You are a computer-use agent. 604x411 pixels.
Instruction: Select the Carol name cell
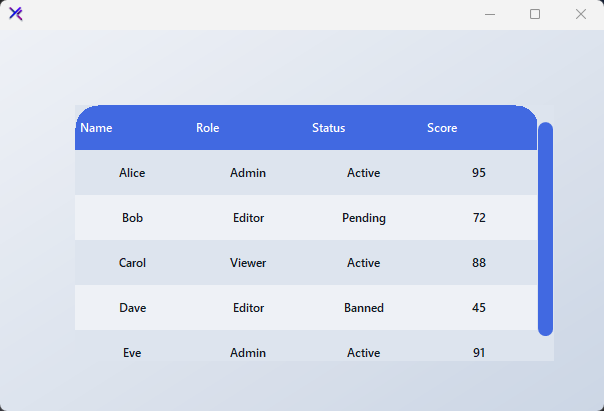coord(132,263)
